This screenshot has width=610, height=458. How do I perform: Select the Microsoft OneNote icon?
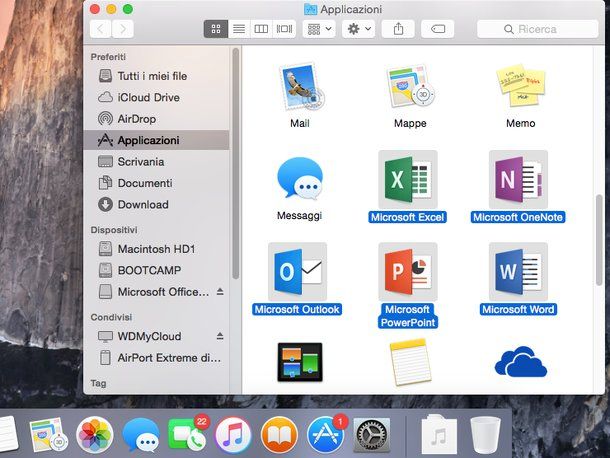click(x=518, y=179)
